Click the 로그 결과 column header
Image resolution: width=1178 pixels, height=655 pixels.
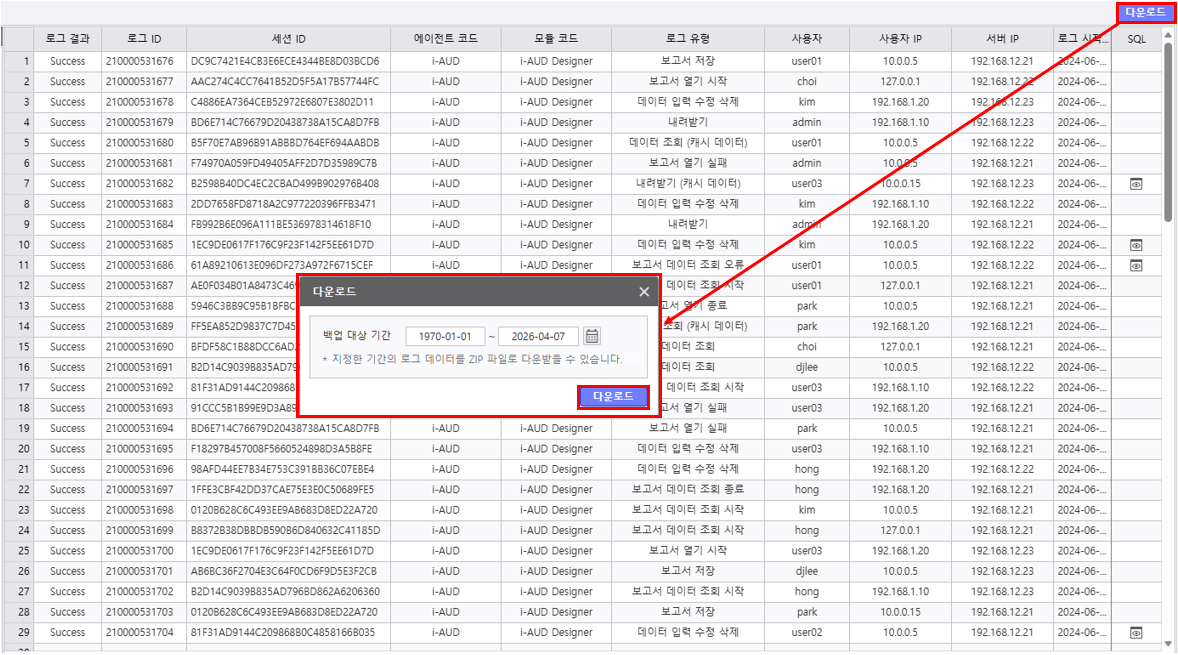point(68,38)
